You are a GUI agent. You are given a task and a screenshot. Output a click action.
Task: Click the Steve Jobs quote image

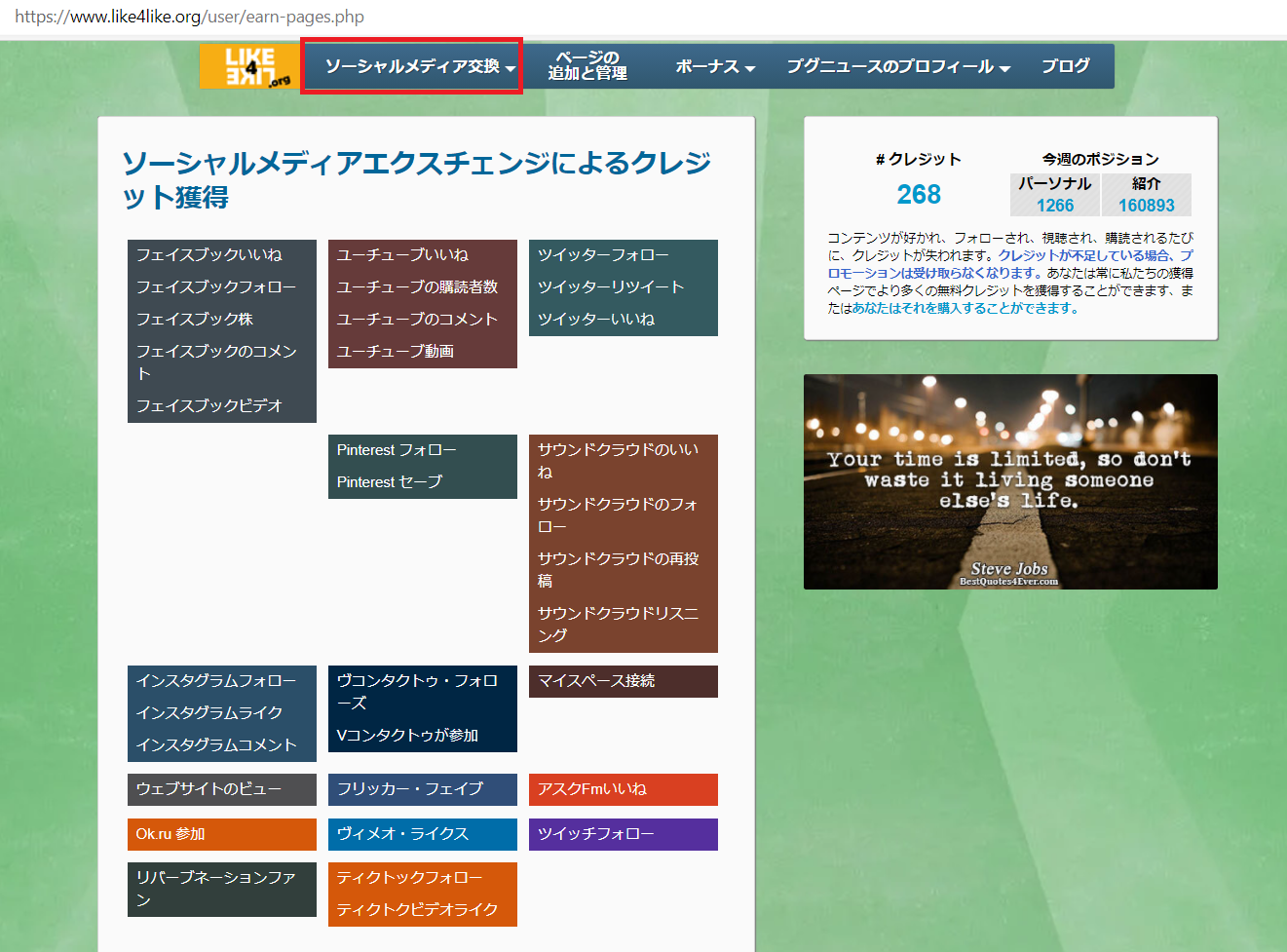(x=1010, y=481)
